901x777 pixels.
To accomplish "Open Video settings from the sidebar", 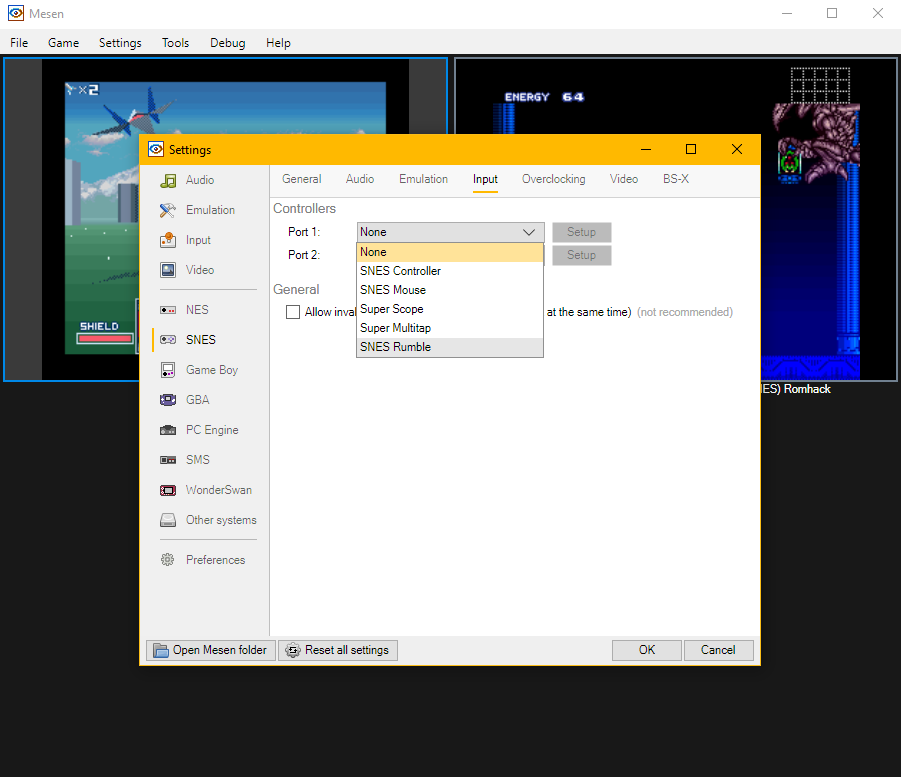I will click(x=168, y=270).
